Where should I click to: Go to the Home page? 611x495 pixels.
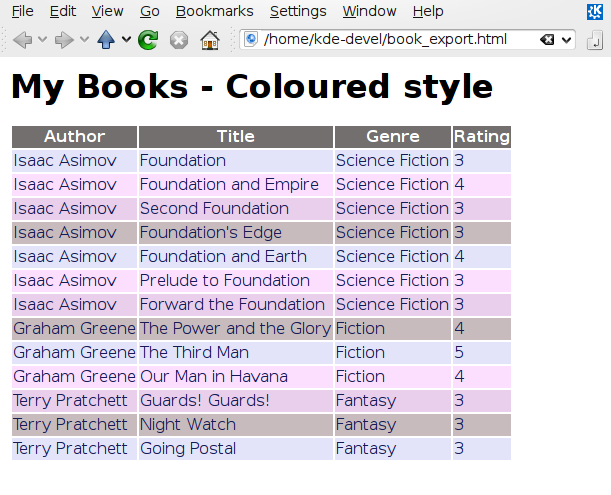209,40
